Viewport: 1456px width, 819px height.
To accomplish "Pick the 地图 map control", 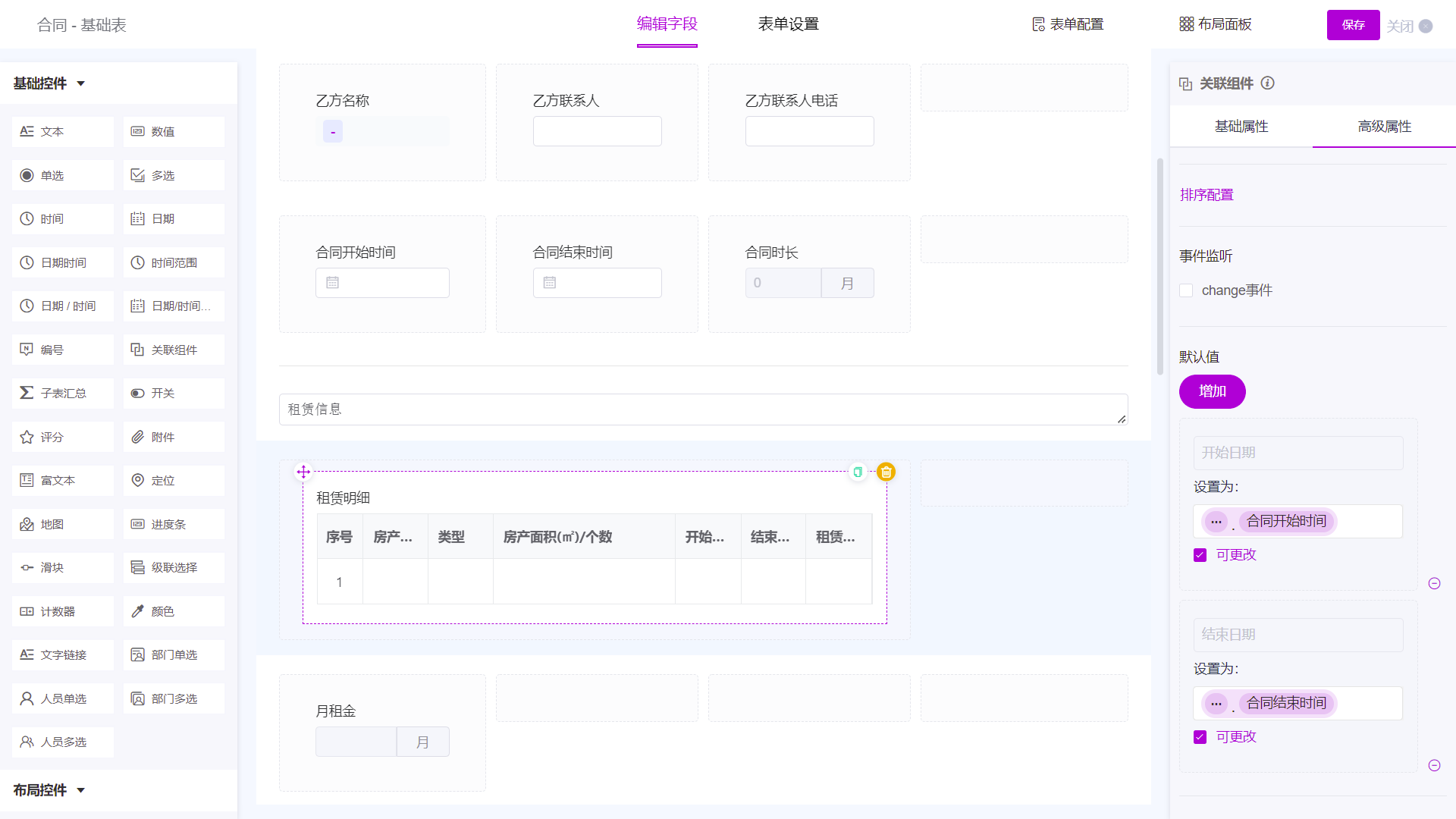I will point(63,524).
